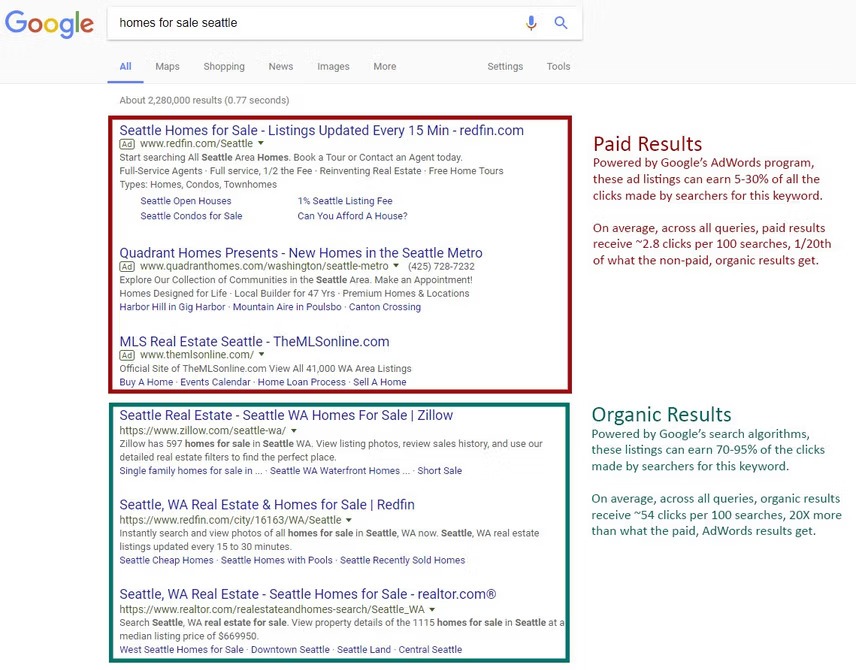Click the magnifying glass search icon
The width and height of the screenshot is (856, 670).
point(561,22)
